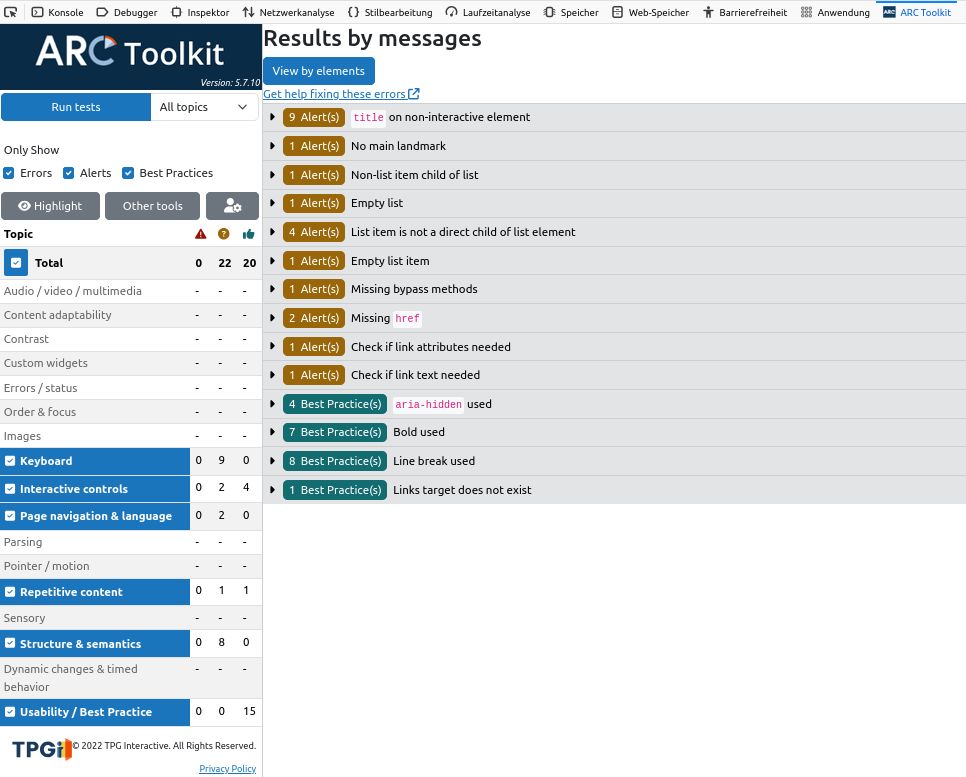Open the Privacy Policy link
The width and height of the screenshot is (966, 777).
[227, 768]
